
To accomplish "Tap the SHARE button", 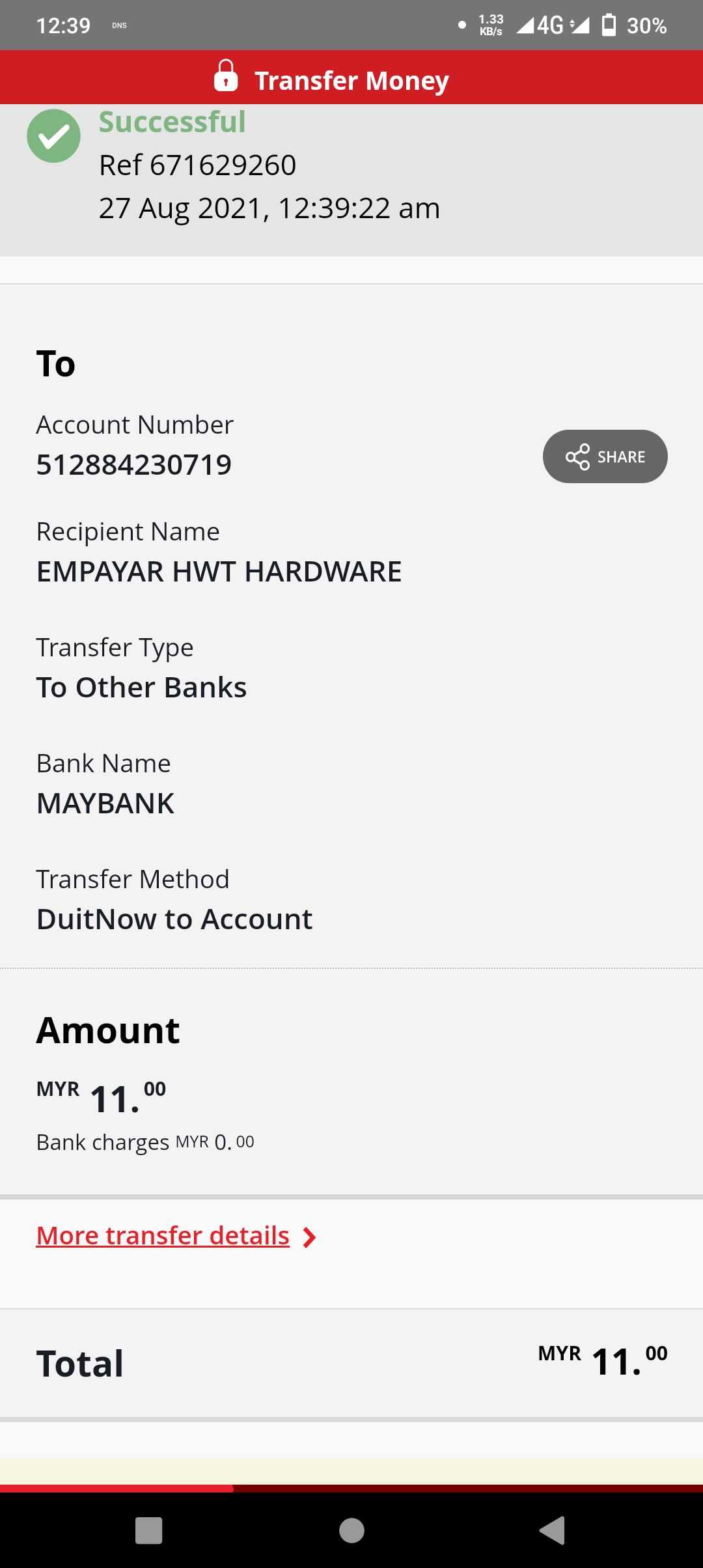I will (x=605, y=456).
